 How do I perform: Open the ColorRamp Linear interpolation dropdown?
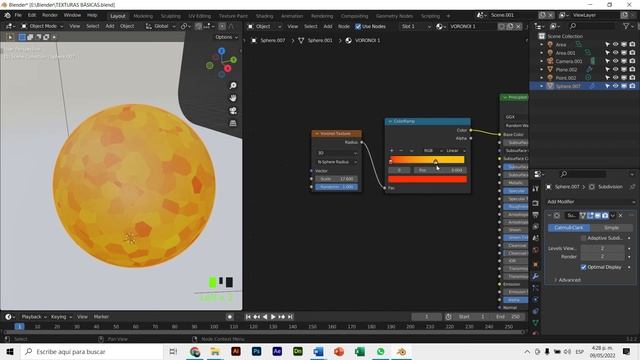(455, 151)
